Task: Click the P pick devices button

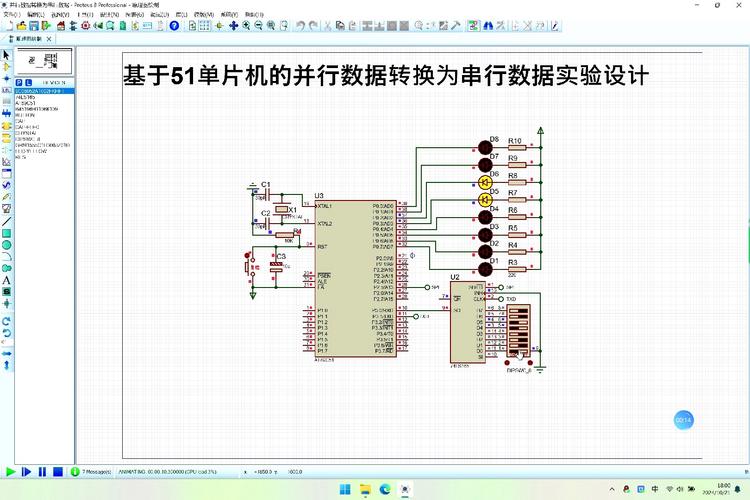Action: 19,83
